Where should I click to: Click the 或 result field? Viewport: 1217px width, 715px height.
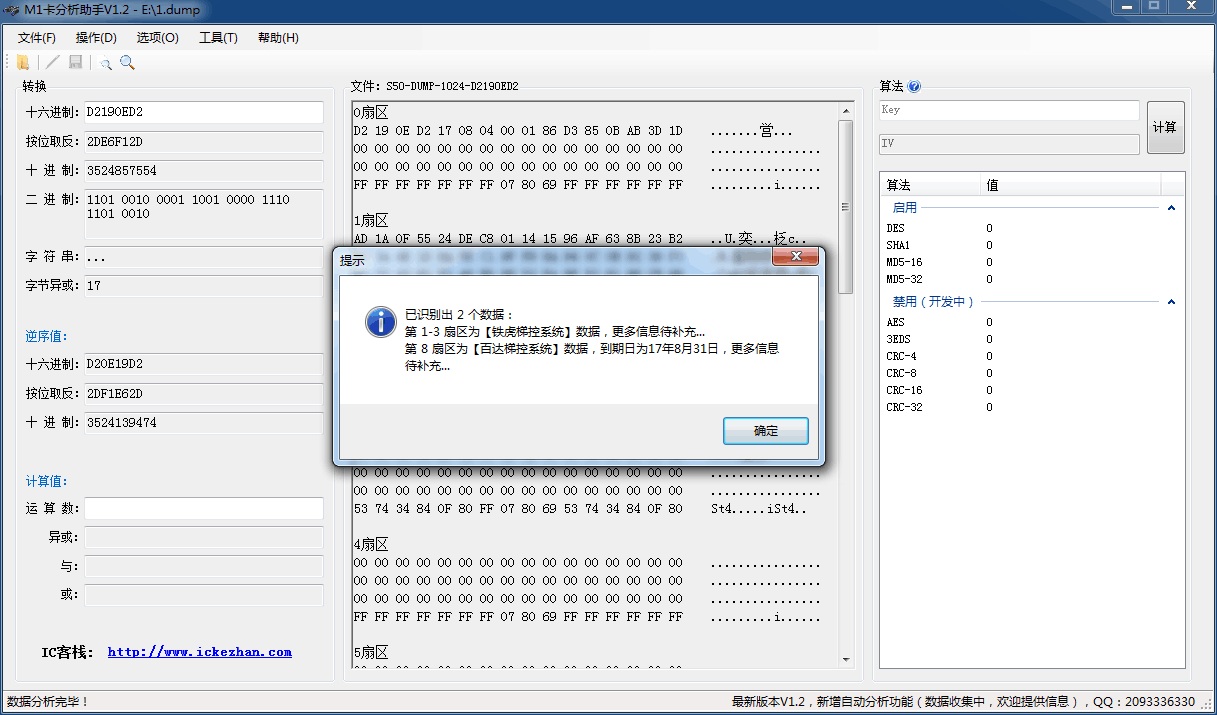click(x=203, y=596)
